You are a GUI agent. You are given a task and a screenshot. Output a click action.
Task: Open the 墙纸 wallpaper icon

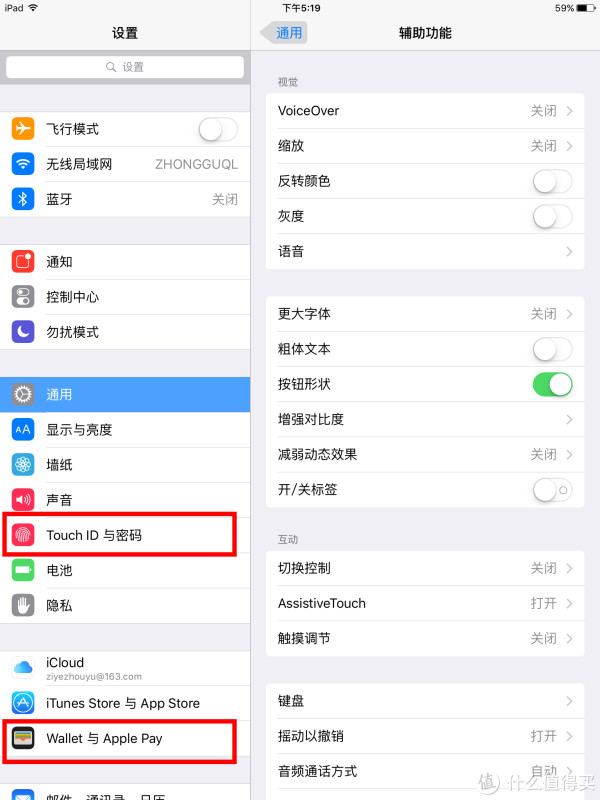pyautogui.click(x=23, y=465)
